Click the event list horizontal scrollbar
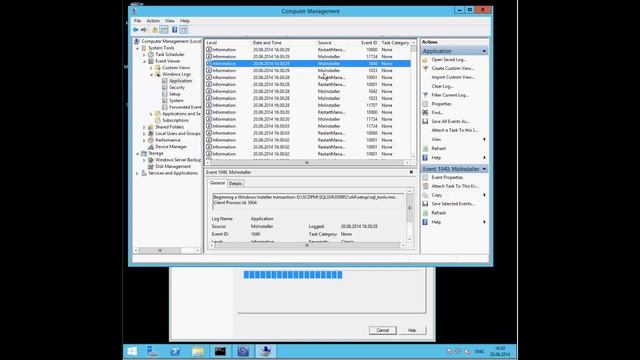640x360 pixels. 307,162
